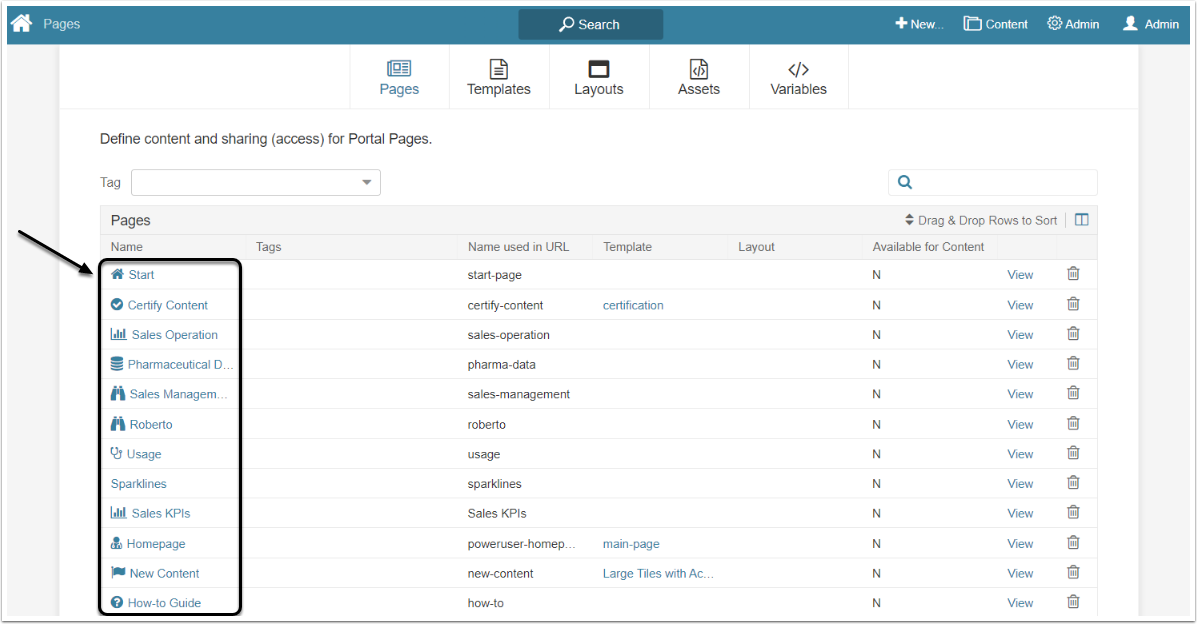Click the home icon in top bar
The width and height of the screenshot is (1197, 624).
coord(21,23)
